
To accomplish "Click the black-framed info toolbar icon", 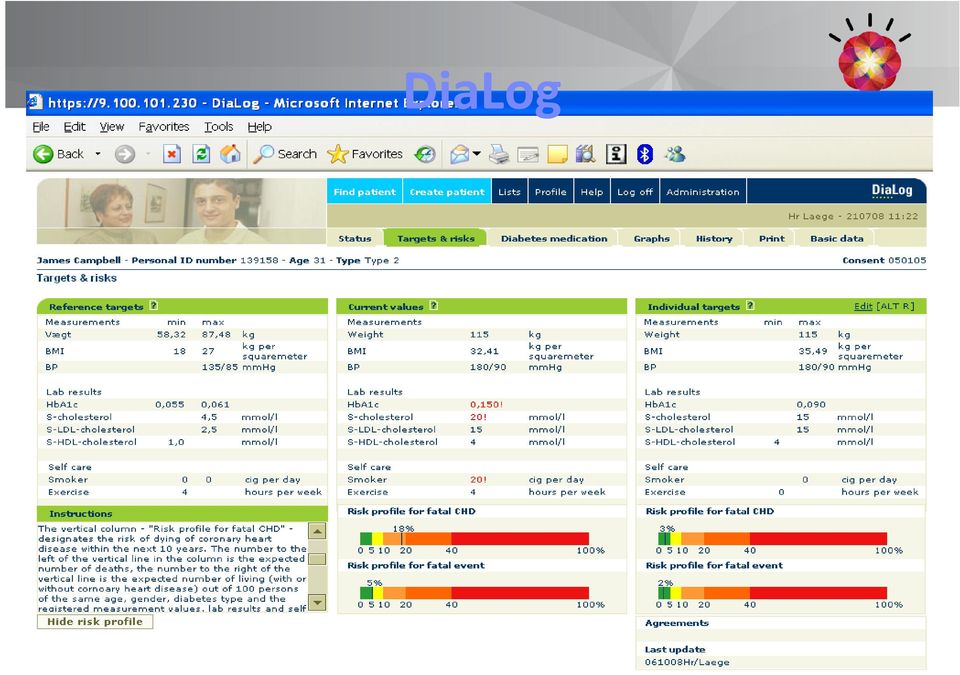I will pos(616,154).
